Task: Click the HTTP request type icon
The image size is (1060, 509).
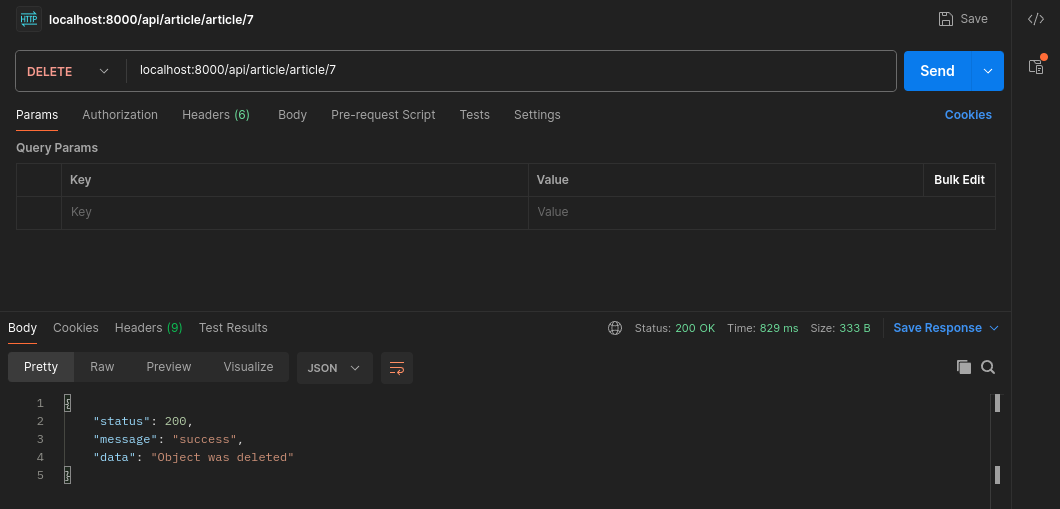Action: pyautogui.click(x=29, y=19)
